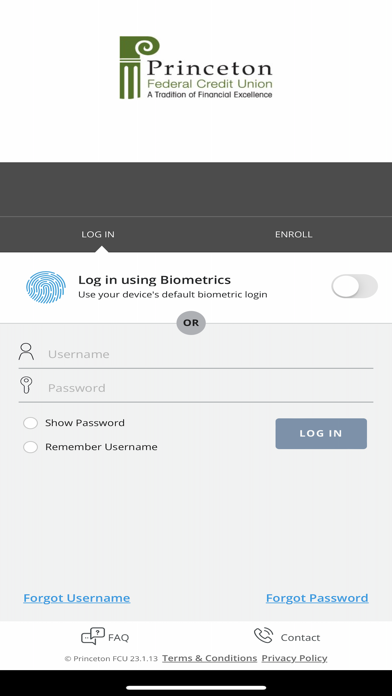Enable the Log in using Biometrics switch
Image resolution: width=392 pixels, height=696 pixels.
[x=354, y=286]
